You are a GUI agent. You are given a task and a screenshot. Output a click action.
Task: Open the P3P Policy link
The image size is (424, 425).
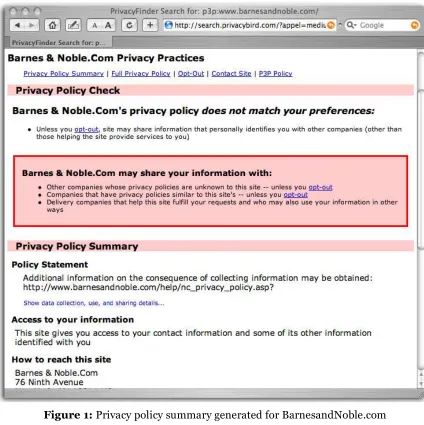pos(275,74)
